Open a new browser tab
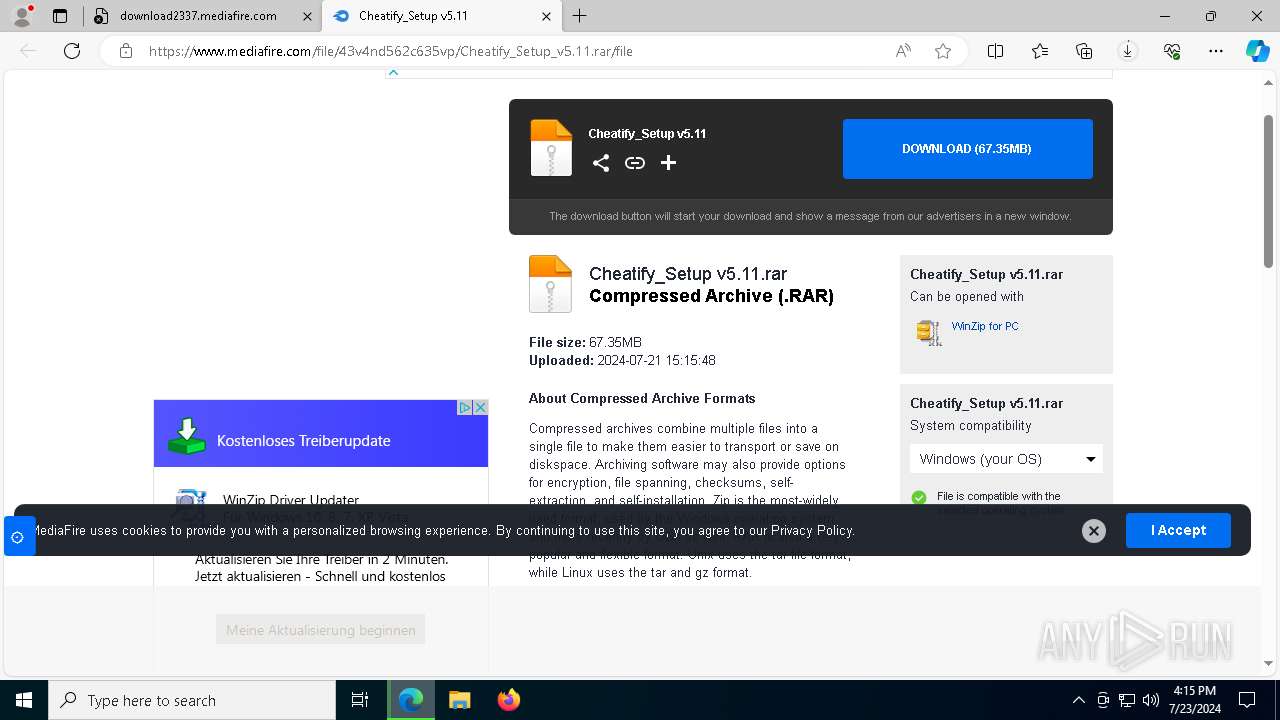 click(x=579, y=16)
